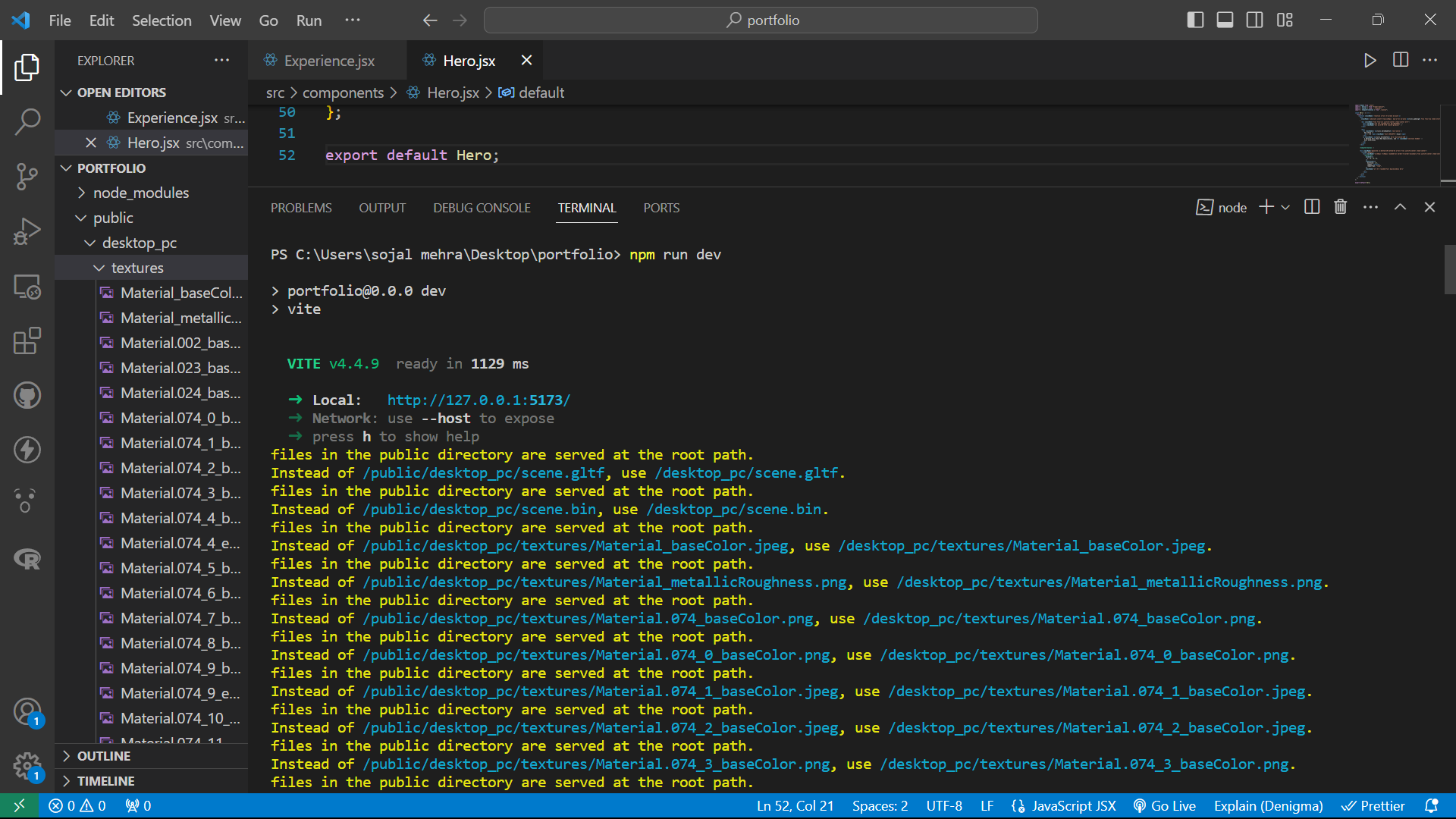1456x819 pixels.
Task: Click the portfolio command center search box
Action: pyautogui.click(x=761, y=20)
